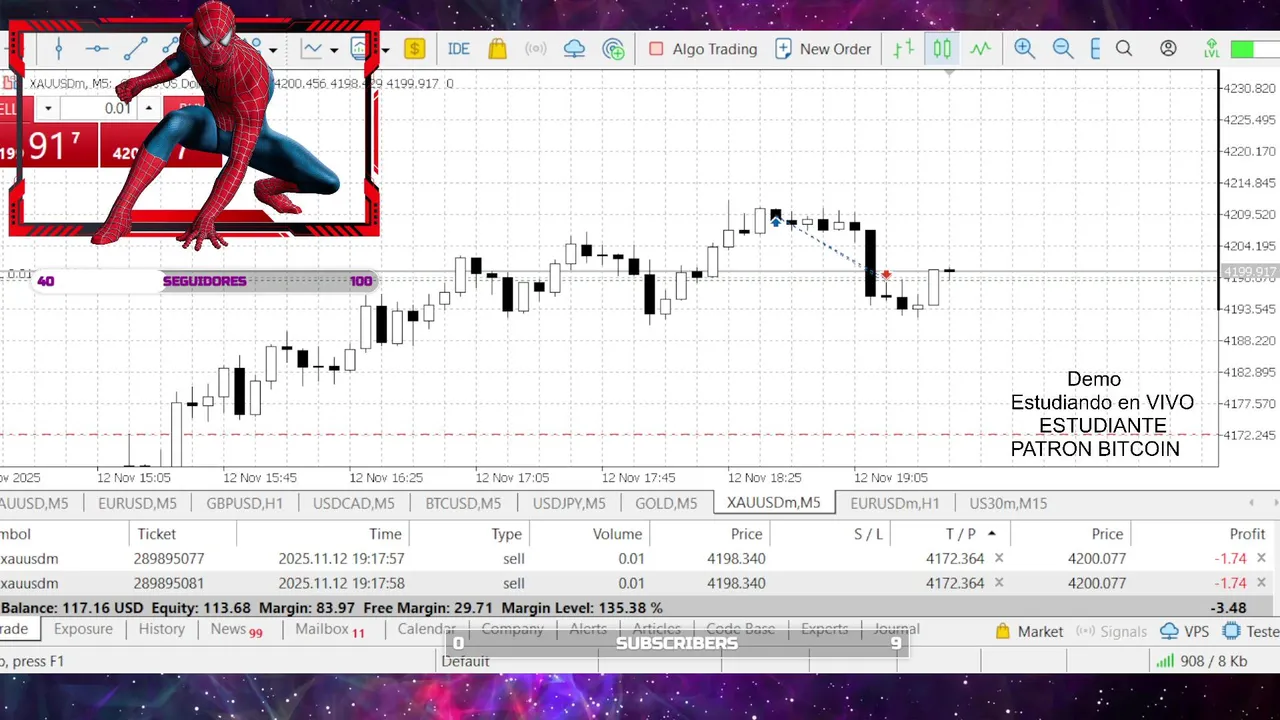Switch to the BTCUSD,M5 chart tab

463,503
